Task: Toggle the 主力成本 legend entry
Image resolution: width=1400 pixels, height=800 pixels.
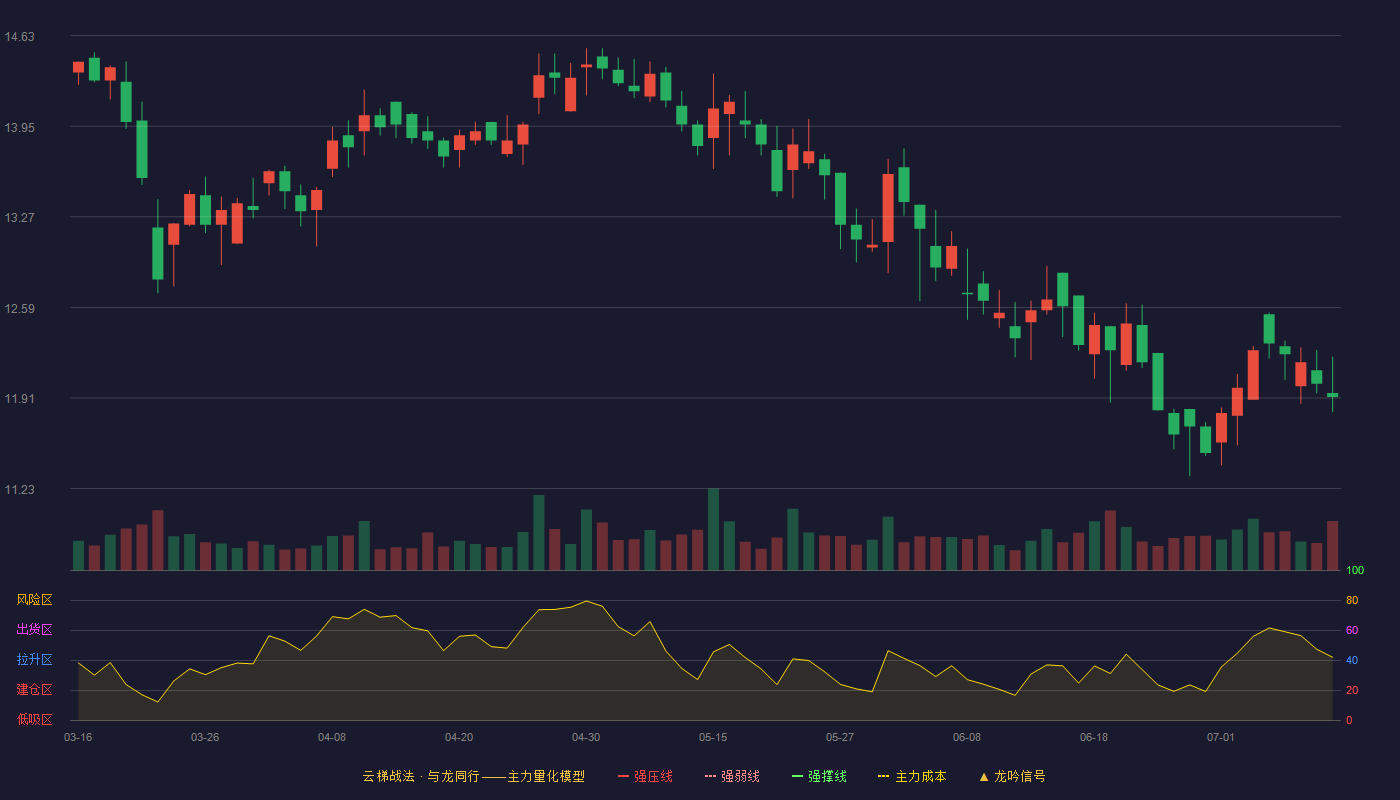Action: (913, 776)
